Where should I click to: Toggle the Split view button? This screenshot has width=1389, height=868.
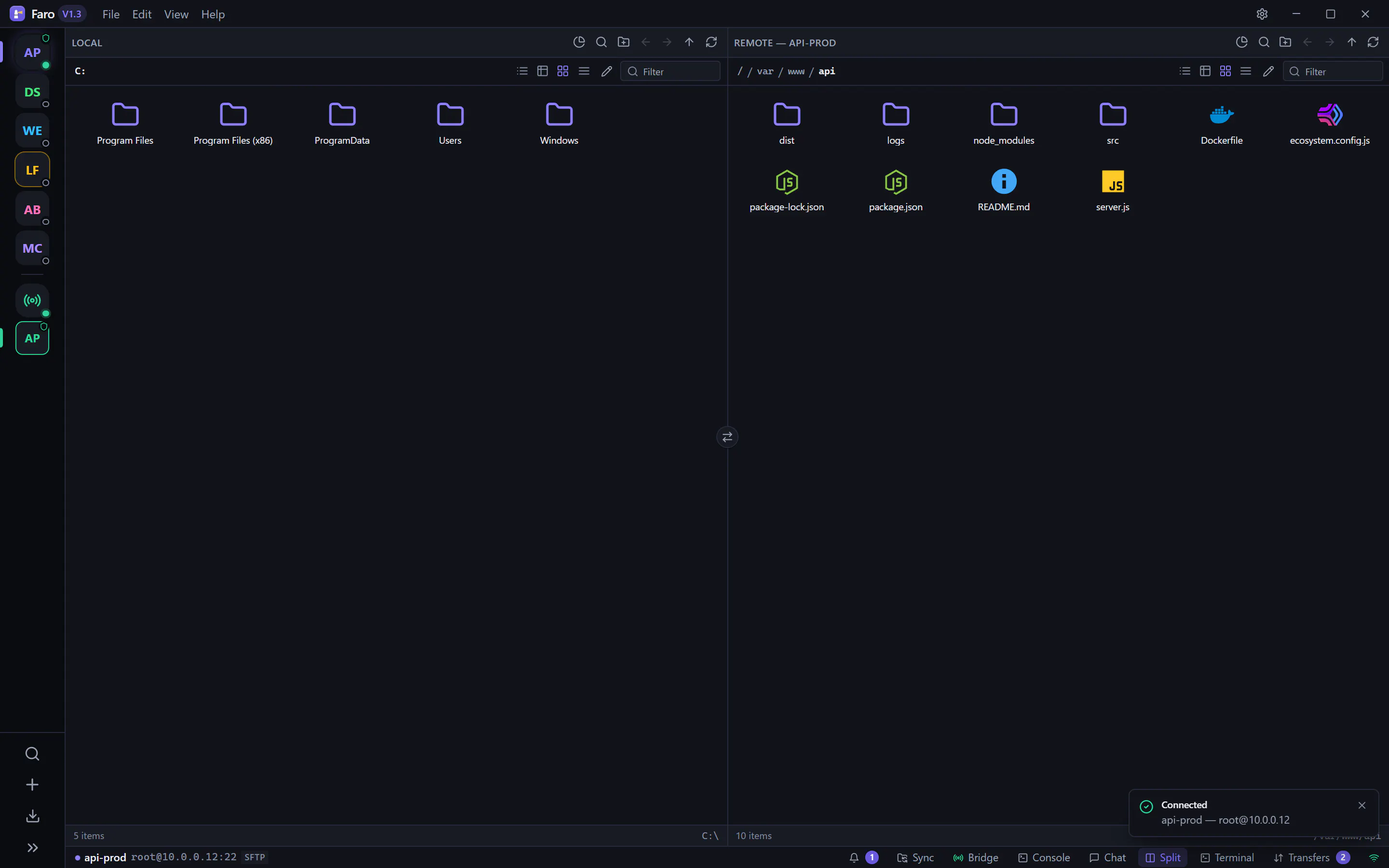coord(1163,858)
